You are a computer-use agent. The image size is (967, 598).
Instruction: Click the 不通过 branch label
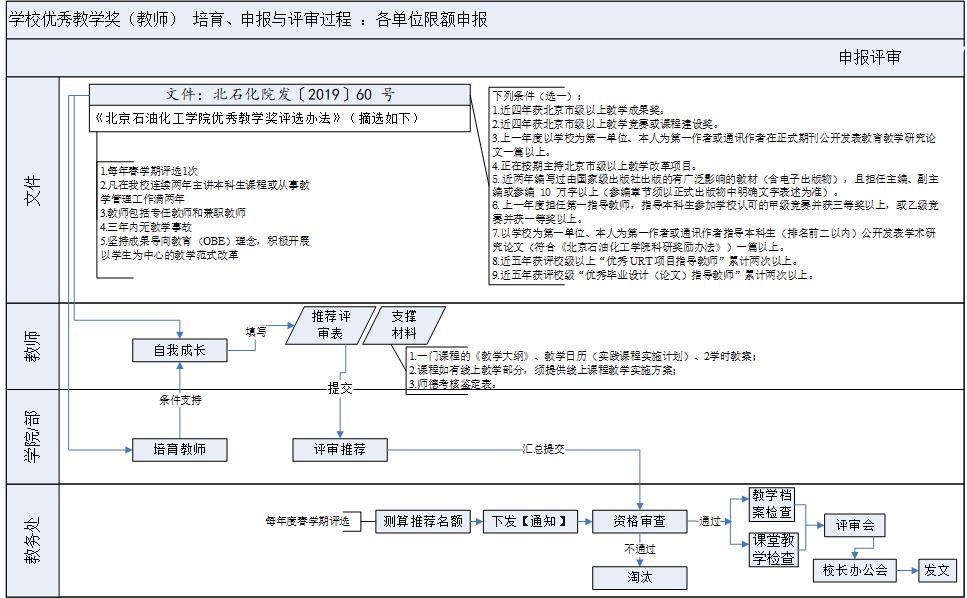point(640,548)
